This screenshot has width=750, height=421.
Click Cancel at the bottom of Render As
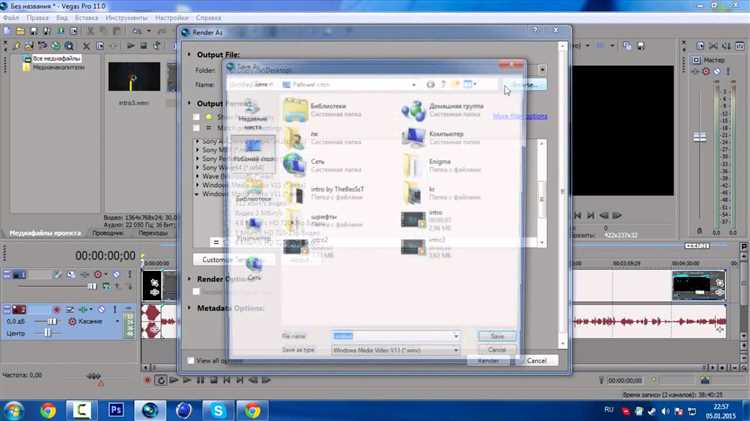(536, 361)
